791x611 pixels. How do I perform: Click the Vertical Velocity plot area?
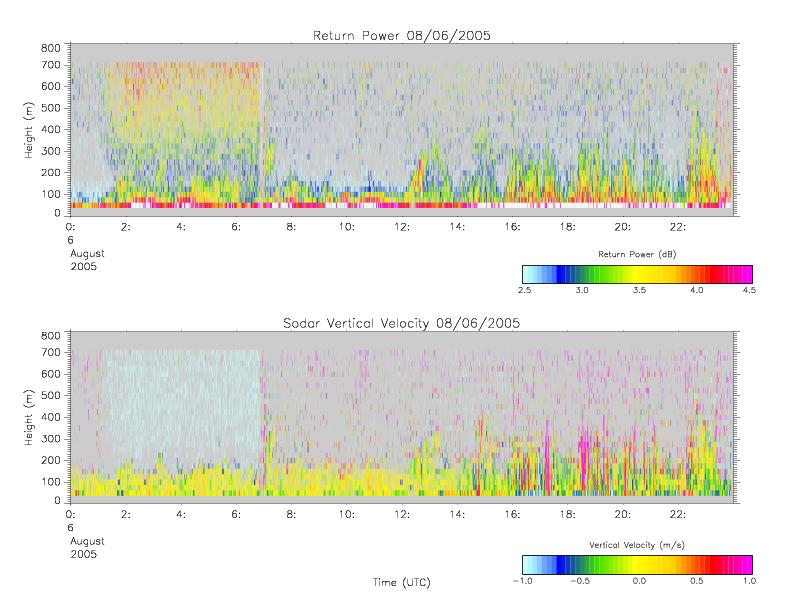(402, 417)
